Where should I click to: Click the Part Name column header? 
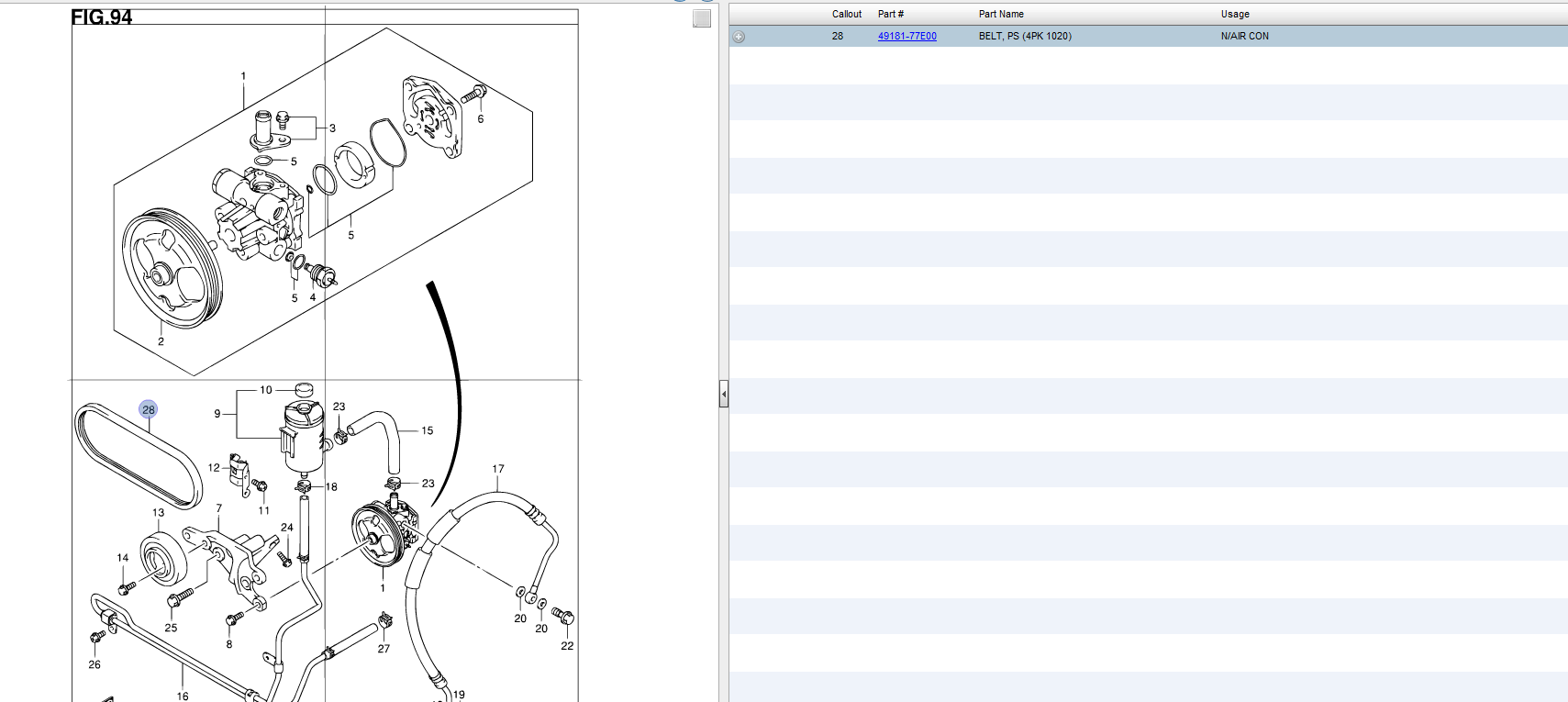click(x=1000, y=14)
